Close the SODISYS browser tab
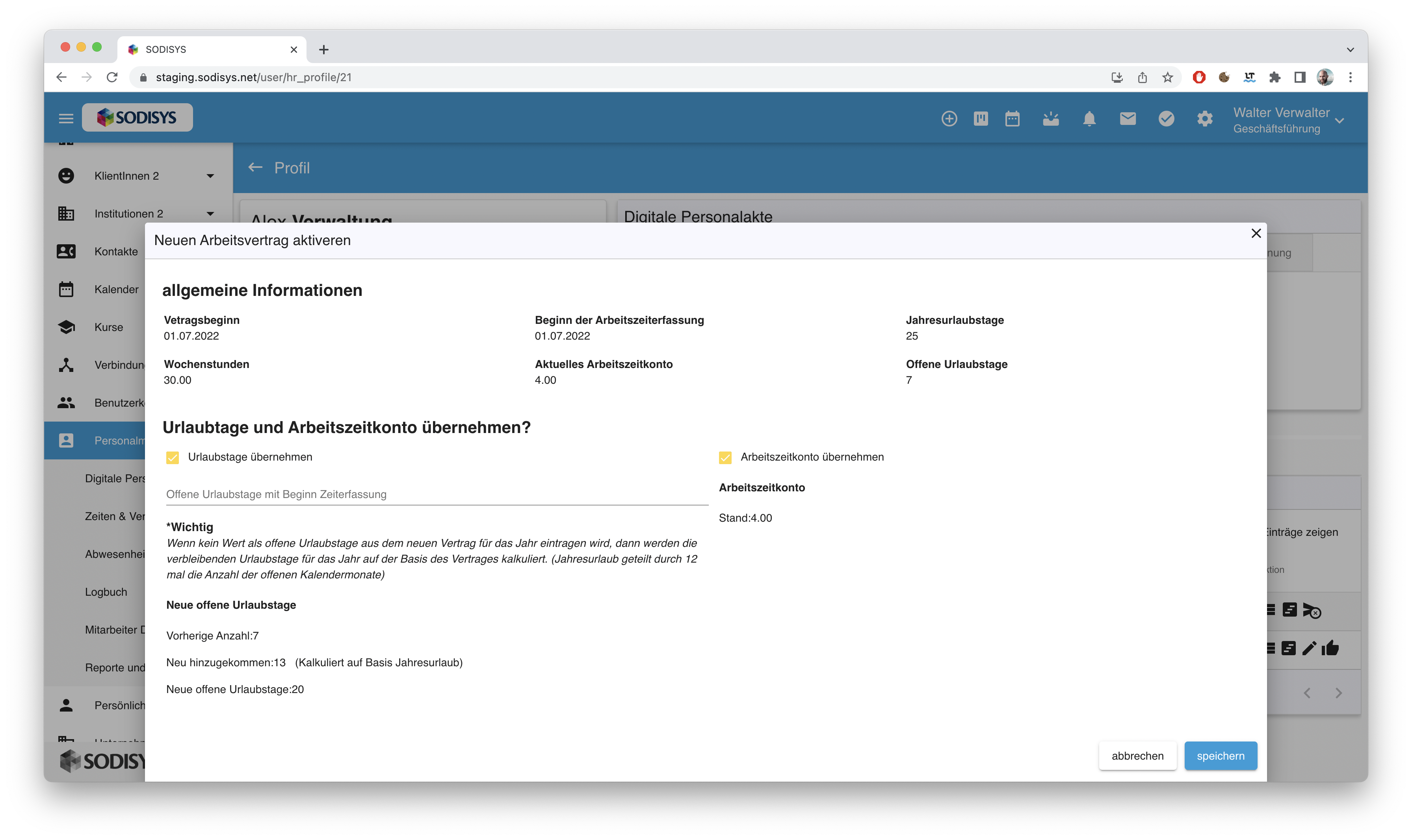The height and width of the screenshot is (840, 1412). 294,49
